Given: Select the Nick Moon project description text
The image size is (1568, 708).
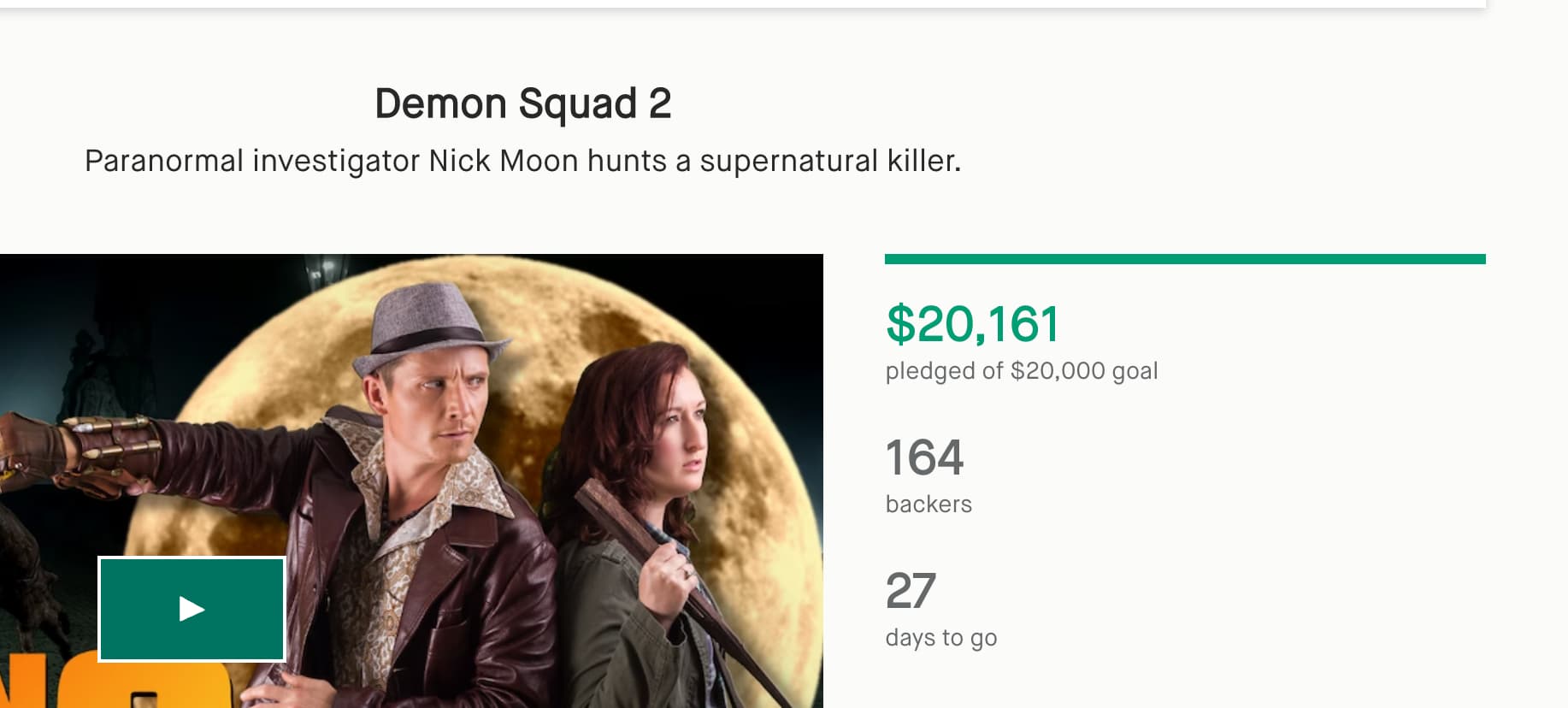Looking at the screenshot, I should [x=522, y=161].
